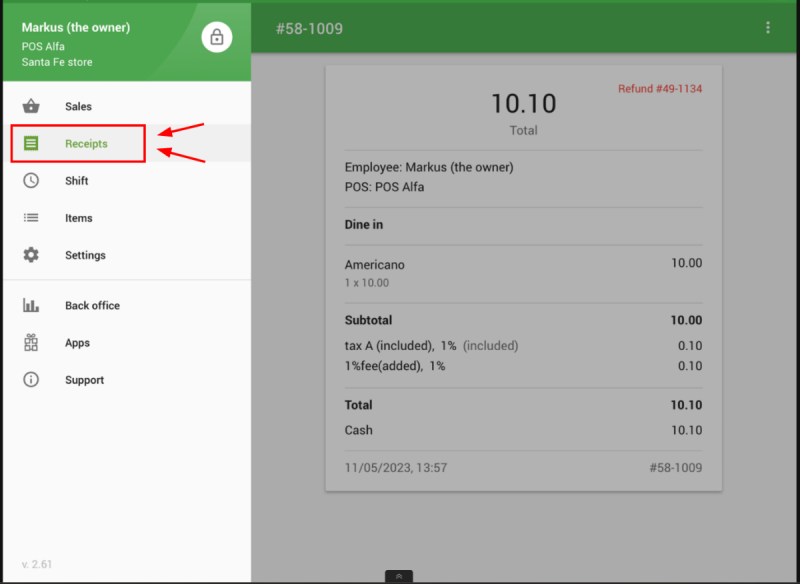Click the 10.10 total amount heading
The width and height of the screenshot is (800, 584).
523,104
